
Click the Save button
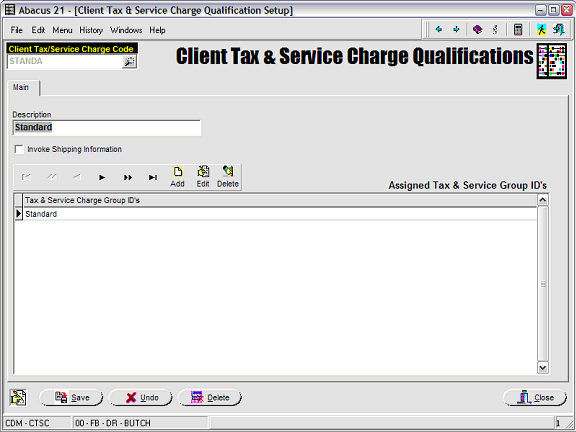71,397
